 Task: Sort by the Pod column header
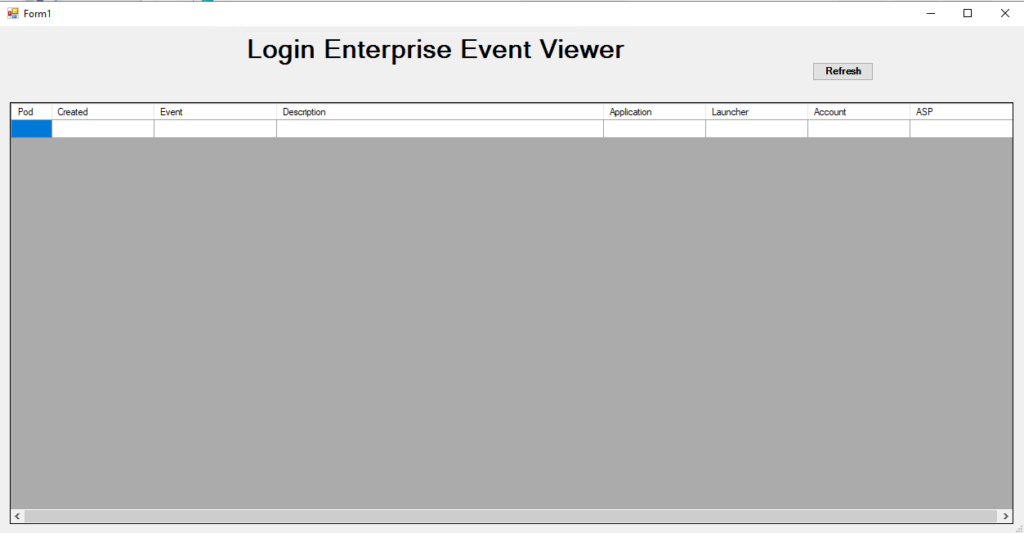[31, 112]
